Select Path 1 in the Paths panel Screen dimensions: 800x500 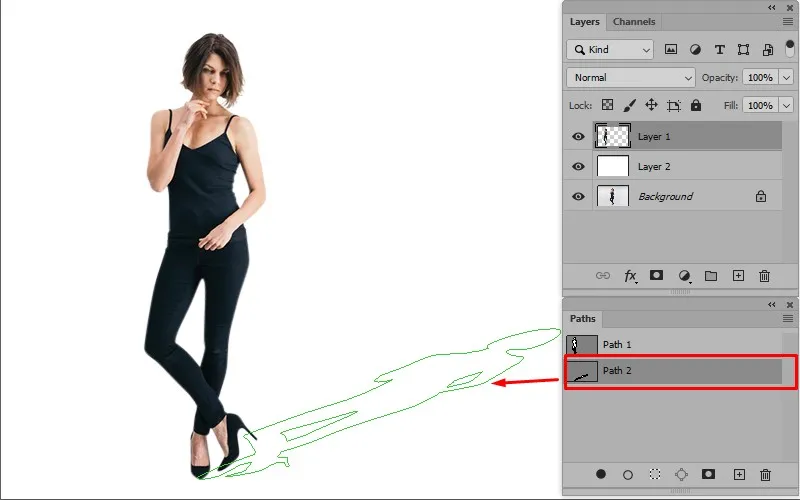point(672,344)
